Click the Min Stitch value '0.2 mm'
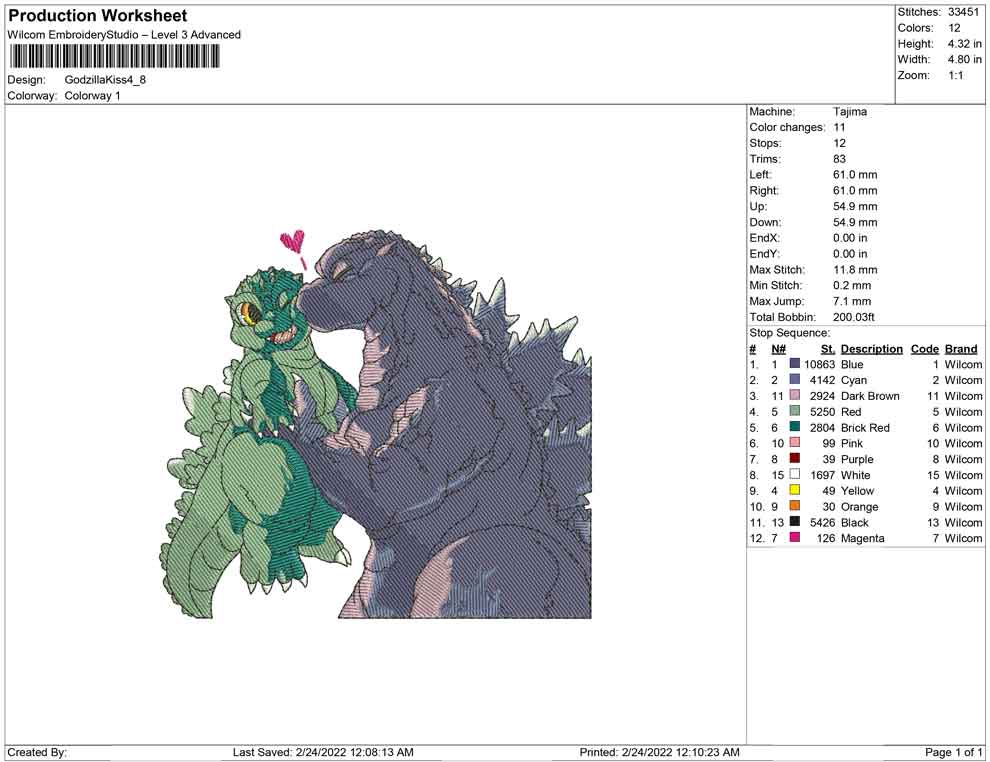 852,285
